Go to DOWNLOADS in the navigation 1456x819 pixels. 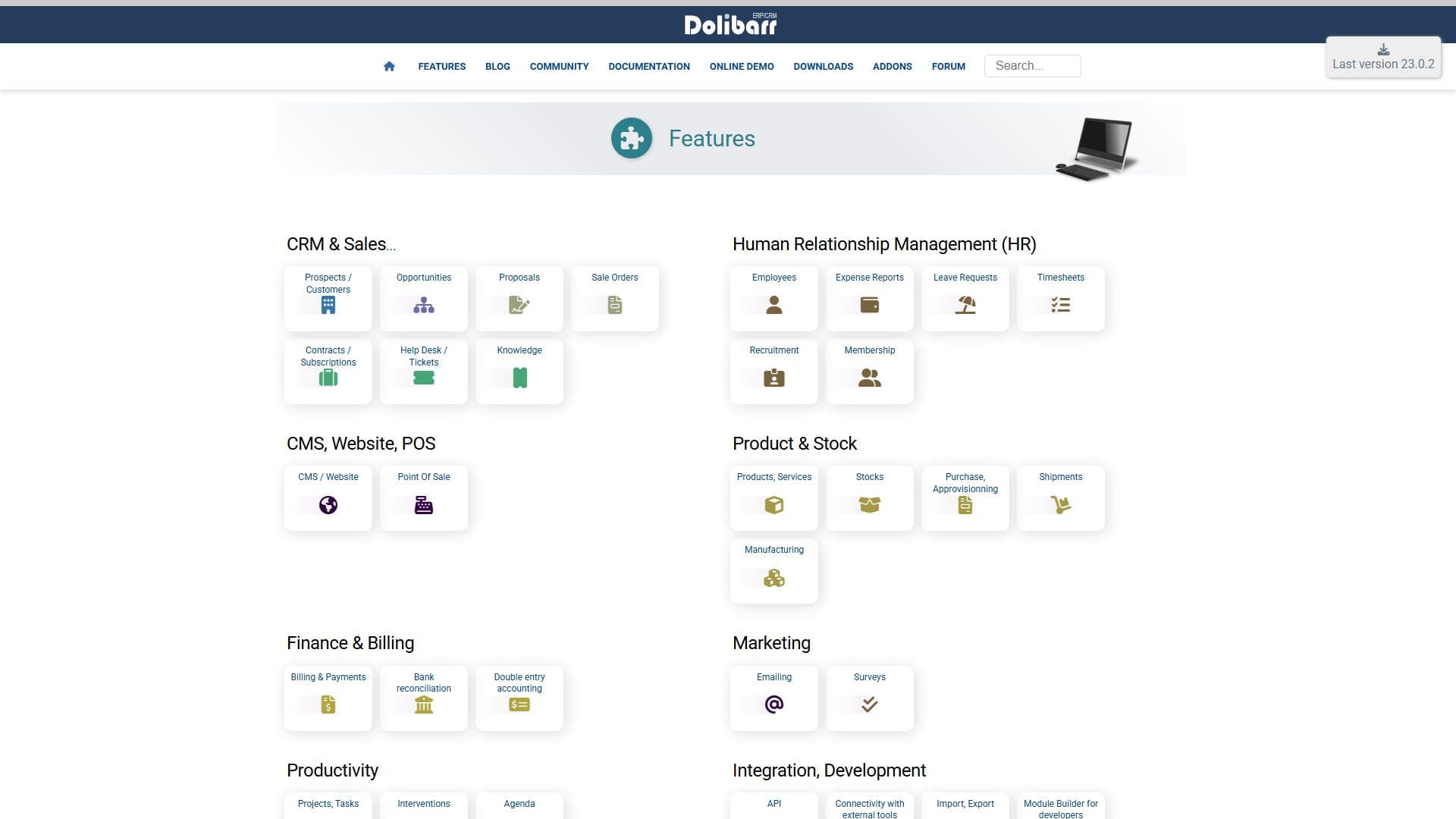click(824, 67)
